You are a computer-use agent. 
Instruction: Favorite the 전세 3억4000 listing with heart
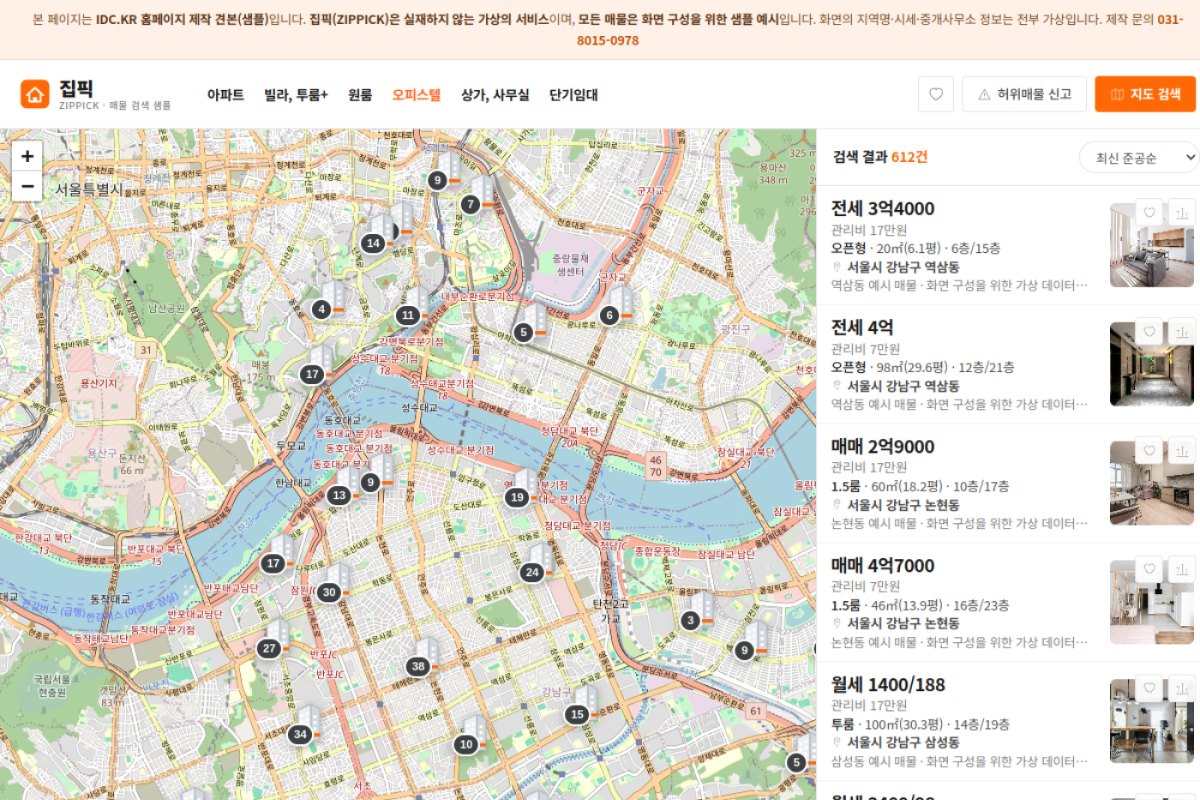1150,213
